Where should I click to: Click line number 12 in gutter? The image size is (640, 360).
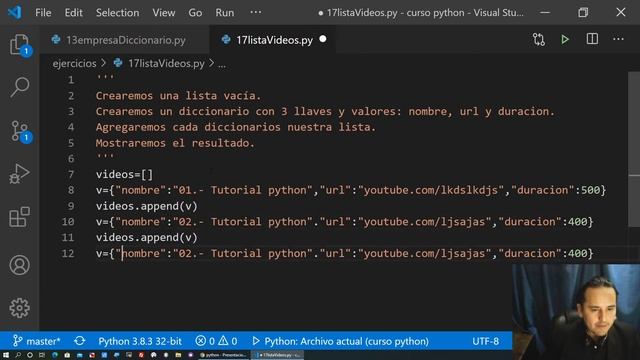coord(68,253)
